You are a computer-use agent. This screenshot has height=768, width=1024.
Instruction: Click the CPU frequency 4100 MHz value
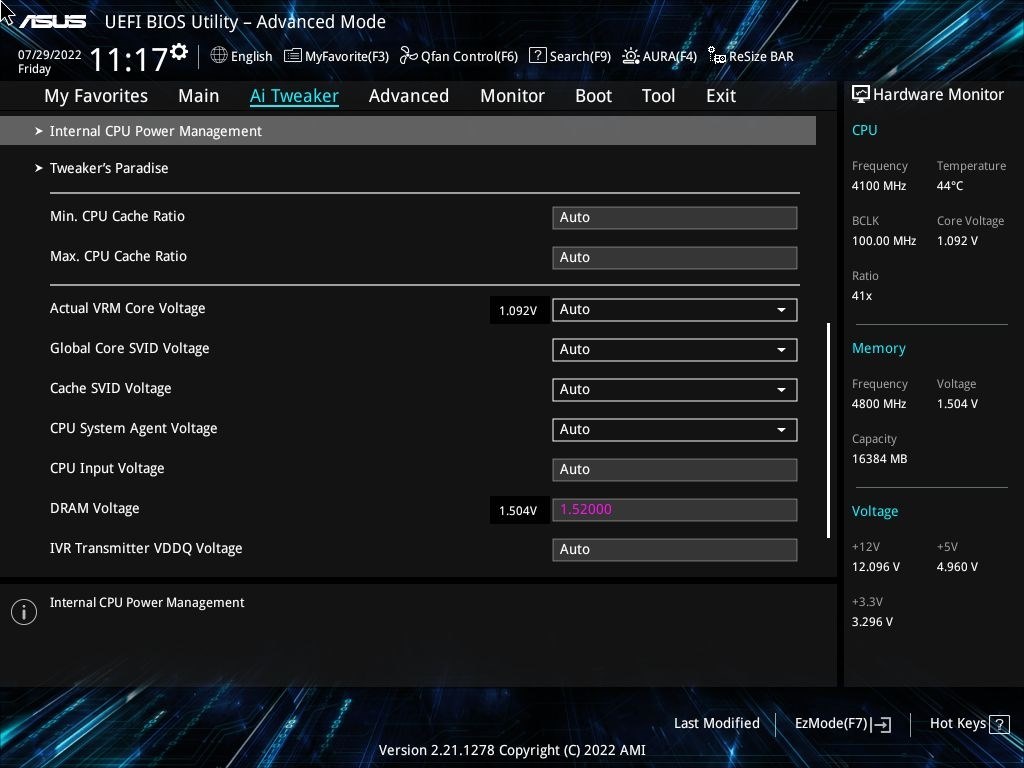pos(878,186)
